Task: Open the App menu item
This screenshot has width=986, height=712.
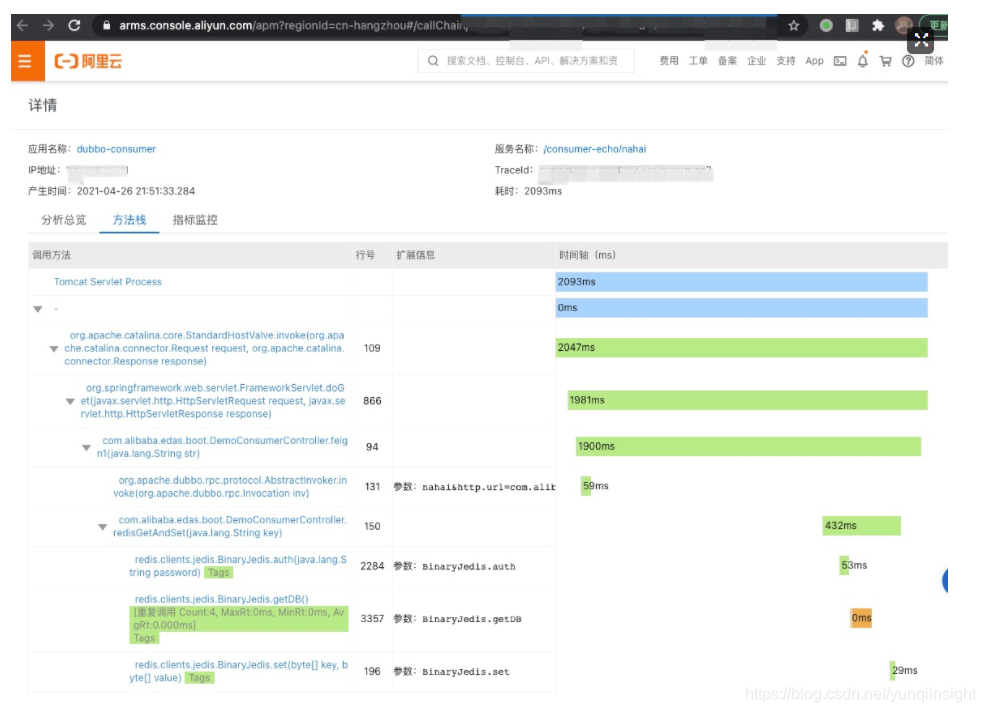Action: click(x=814, y=61)
